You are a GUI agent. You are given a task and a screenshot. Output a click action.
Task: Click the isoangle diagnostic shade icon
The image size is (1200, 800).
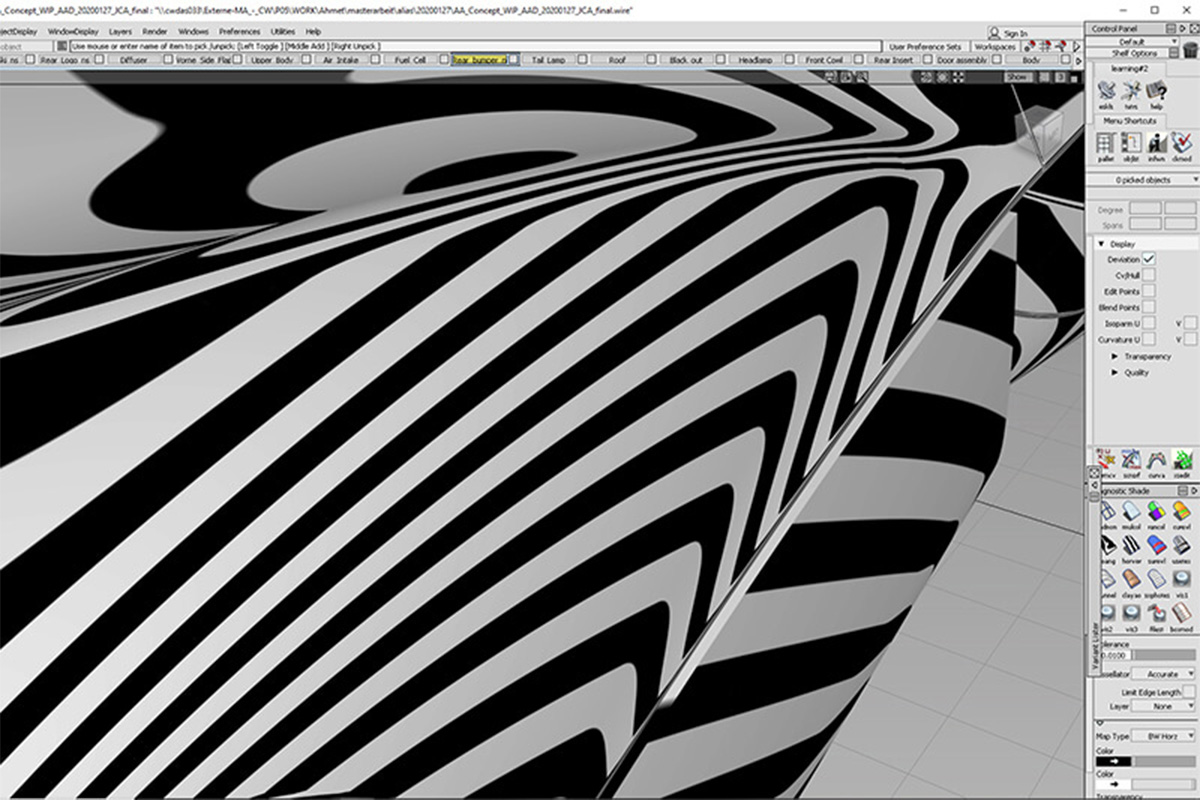point(1107,544)
